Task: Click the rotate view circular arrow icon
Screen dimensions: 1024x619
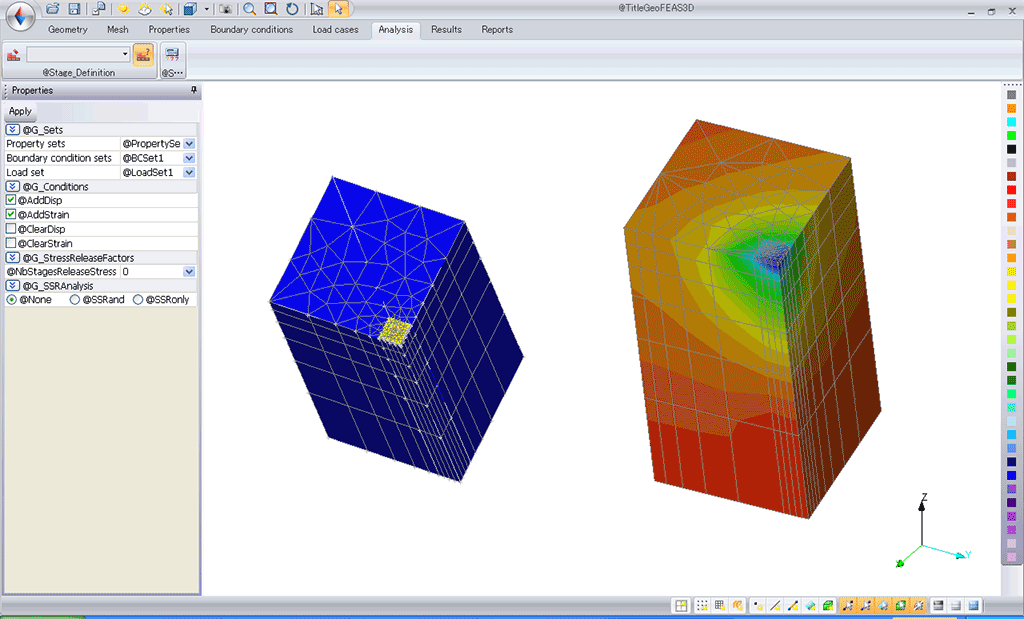Action: pyautogui.click(x=291, y=9)
